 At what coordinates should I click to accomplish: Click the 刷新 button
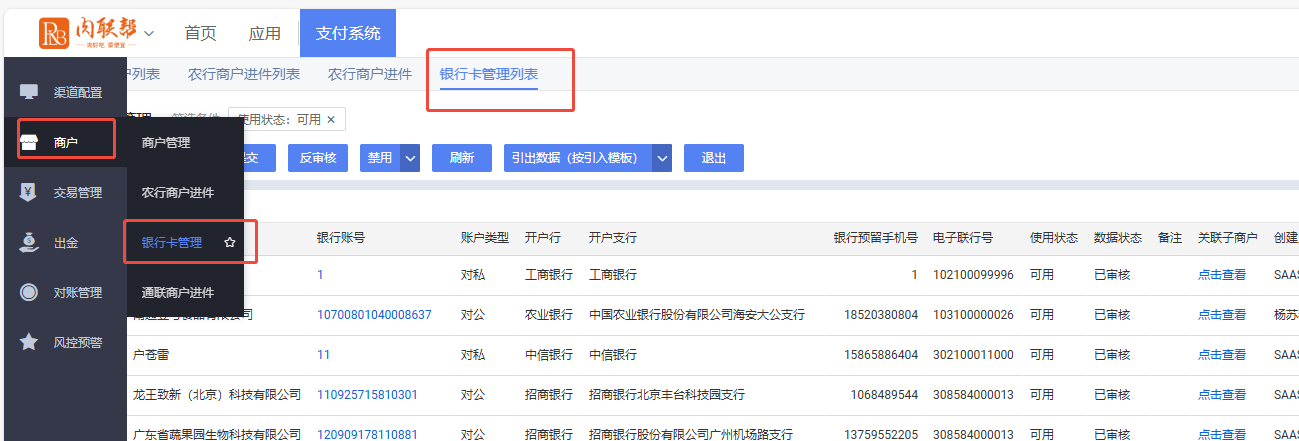point(461,158)
